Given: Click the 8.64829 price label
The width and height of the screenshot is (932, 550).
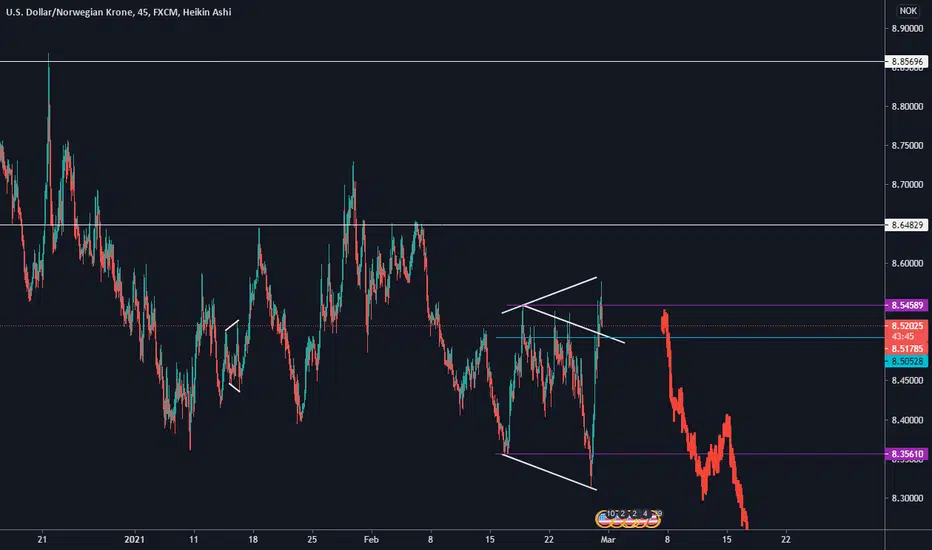Looking at the screenshot, I should pos(907,225).
